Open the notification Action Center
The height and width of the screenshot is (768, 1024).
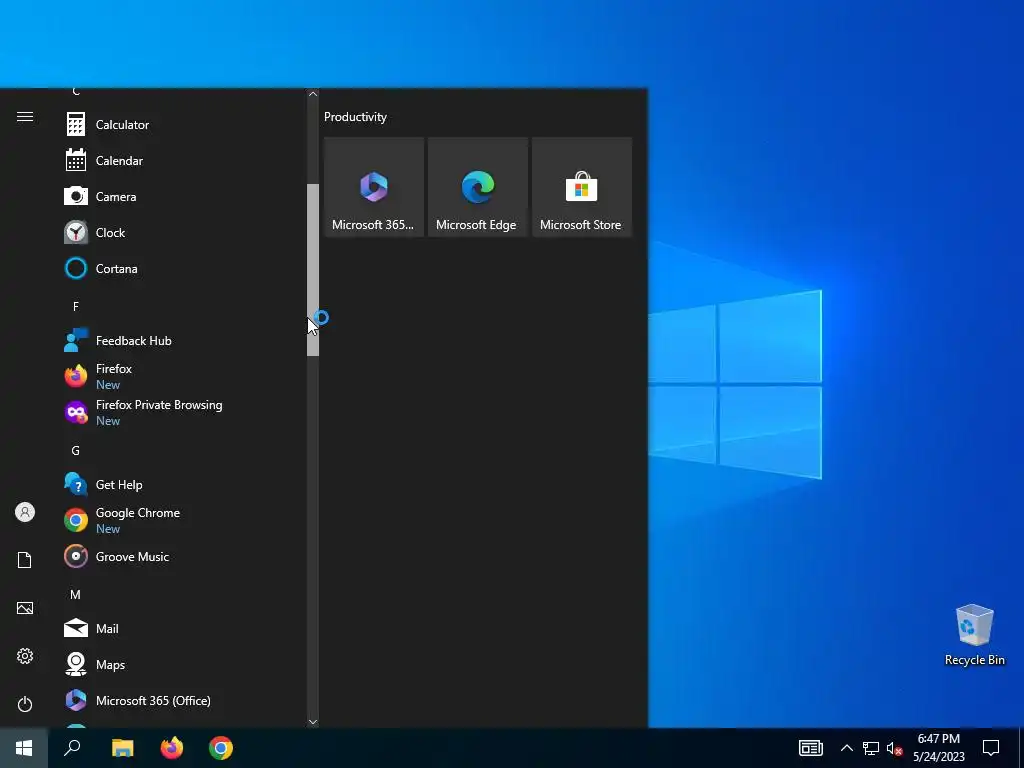pyautogui.click(x=991, y=748)
